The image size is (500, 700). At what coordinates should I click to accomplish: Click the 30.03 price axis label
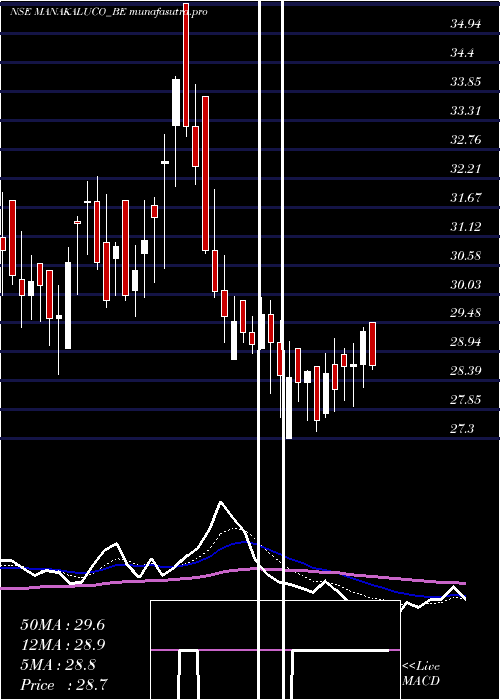coord(466,284)
